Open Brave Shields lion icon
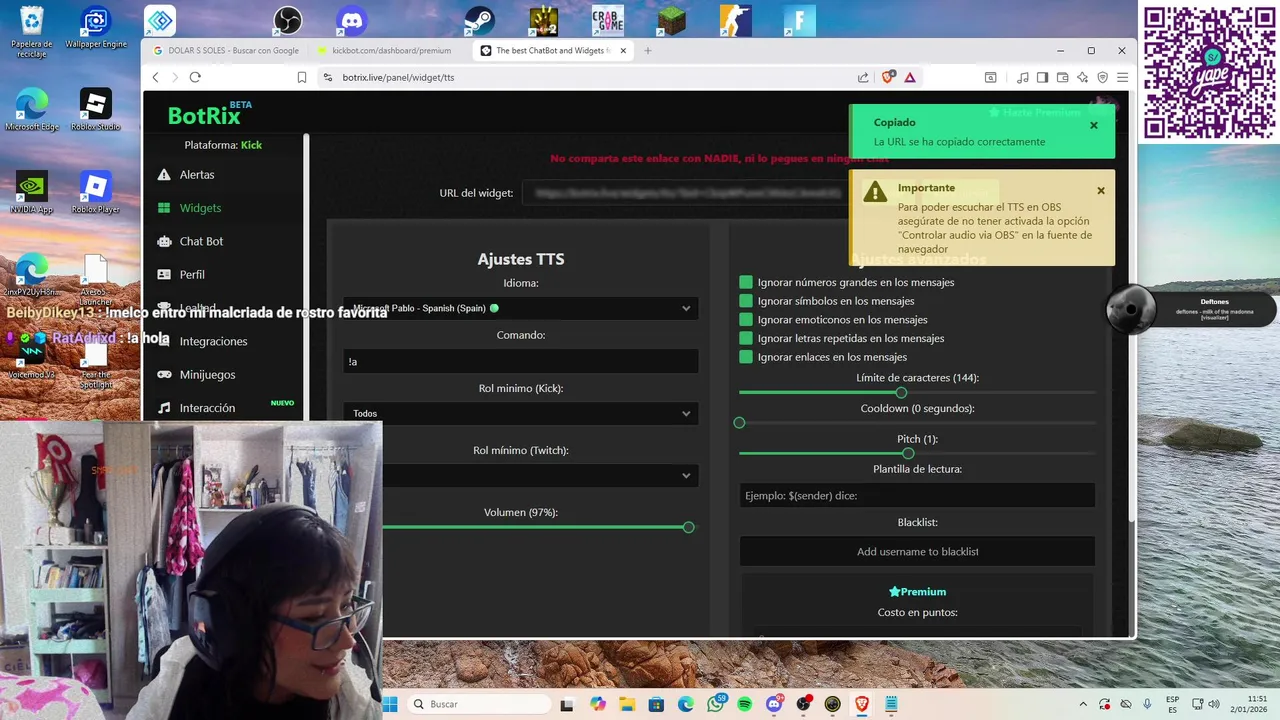This screenshot has width=1280, height=720. pos(888,77)
